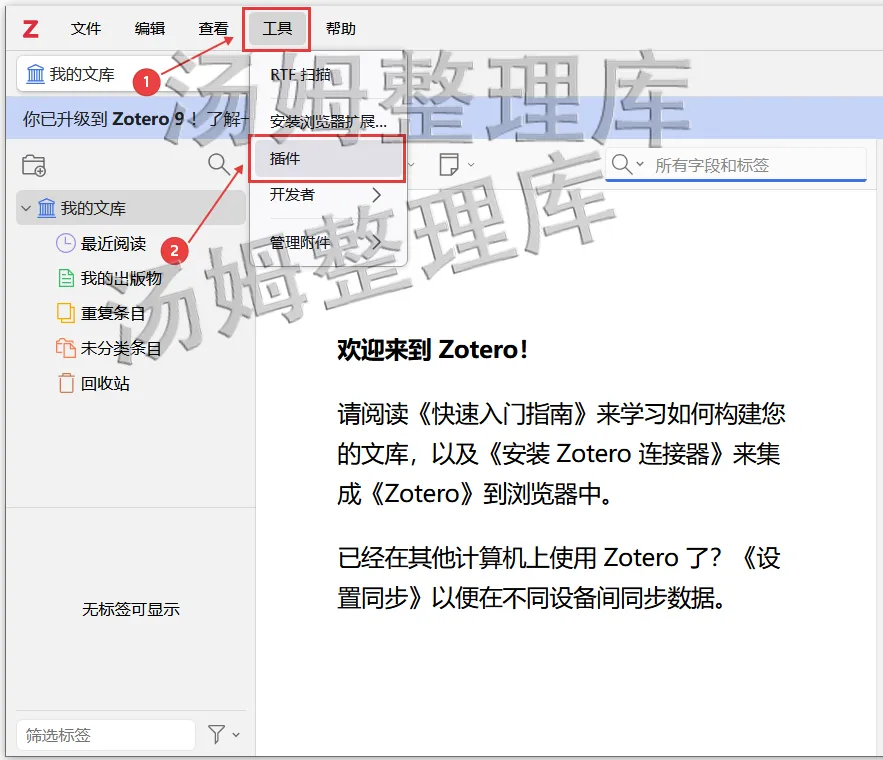Focus the 筛选标签 tag filter field
Image resolution: width=883 pixels, height=760 pixels.
tap(106, 735)
